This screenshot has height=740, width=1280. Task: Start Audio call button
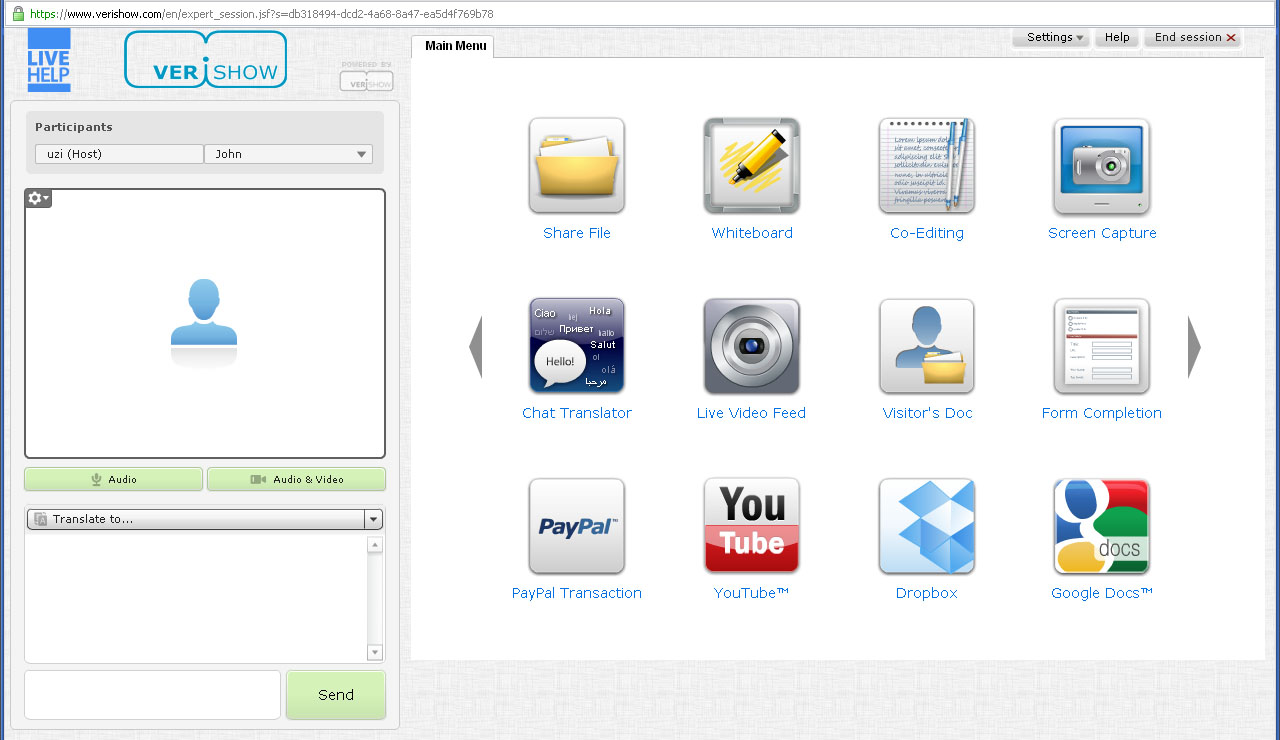point(113,479)
